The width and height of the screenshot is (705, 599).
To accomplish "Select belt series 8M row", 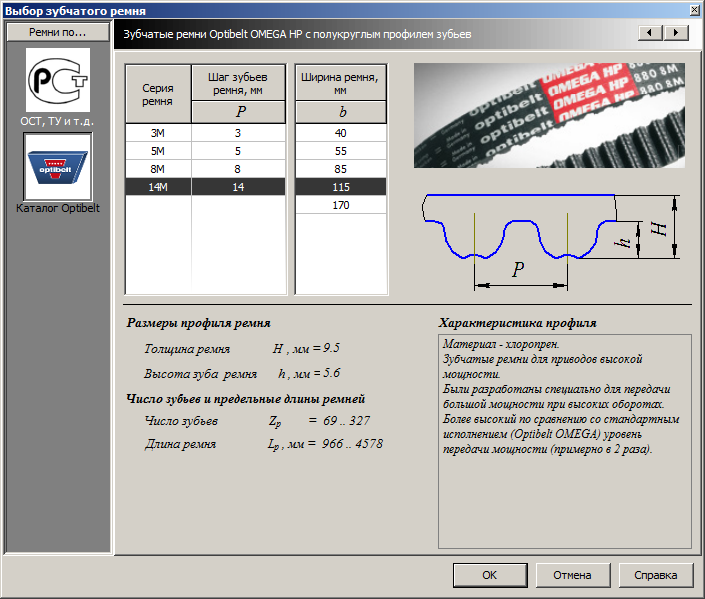I will (158, 169).
